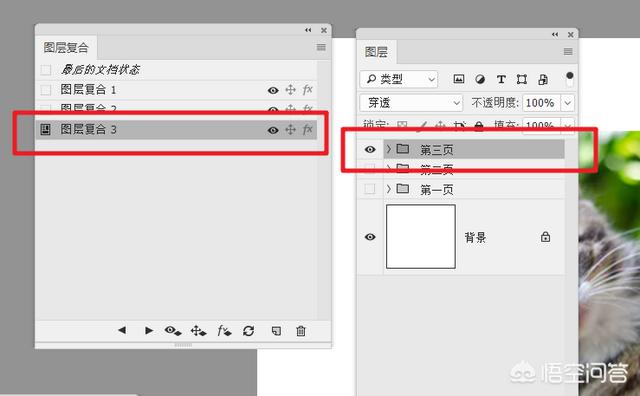Click position icon on 图层复合 1 row
This screenshot has width=640, height=396.
pos(290,89)
